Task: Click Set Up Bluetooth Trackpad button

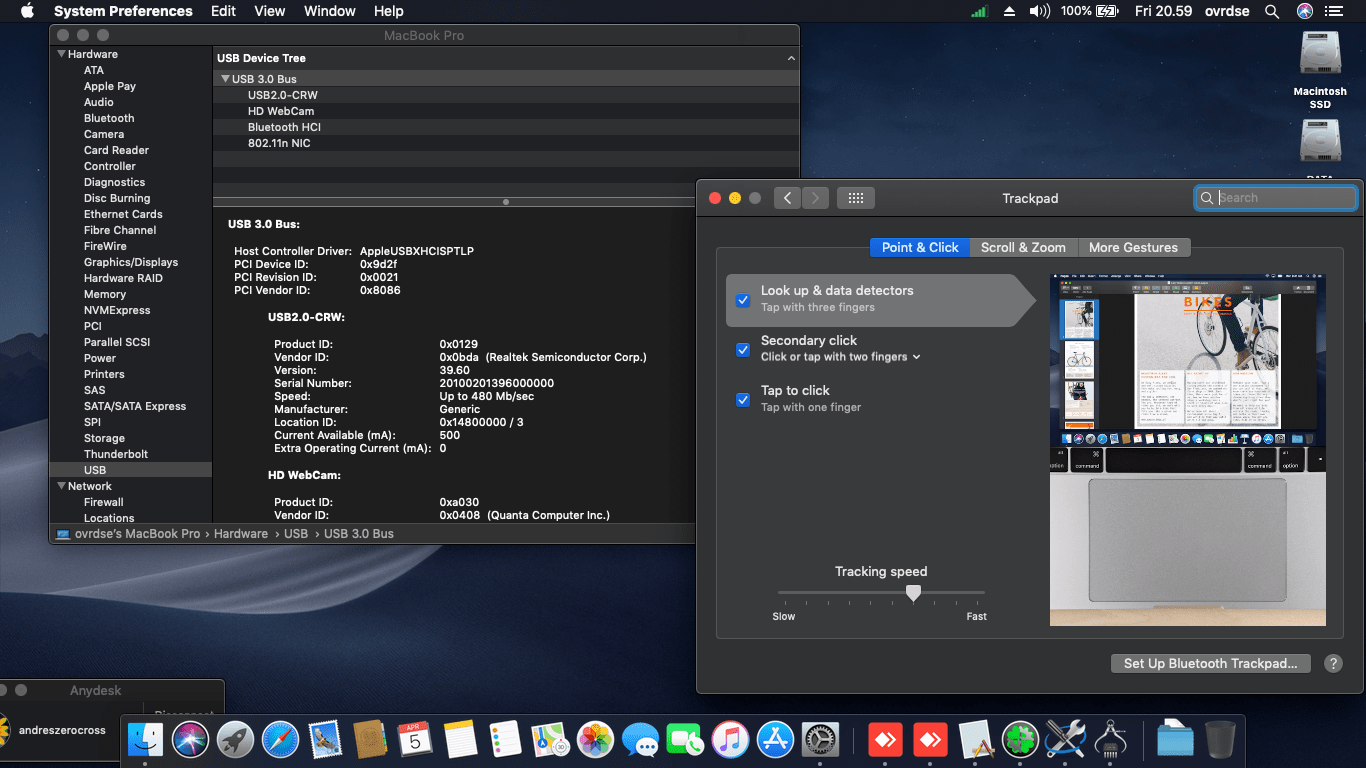Action: click(1210, 663)
